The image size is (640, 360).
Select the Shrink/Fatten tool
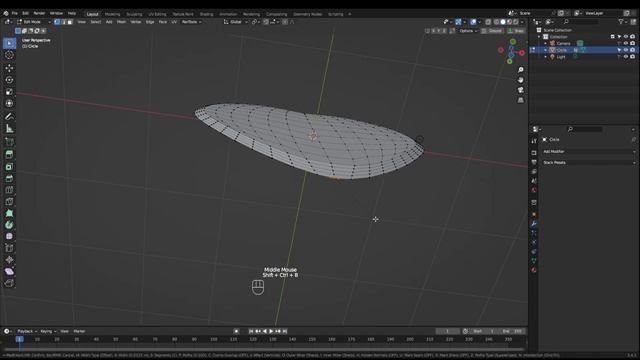click(9, 260)
